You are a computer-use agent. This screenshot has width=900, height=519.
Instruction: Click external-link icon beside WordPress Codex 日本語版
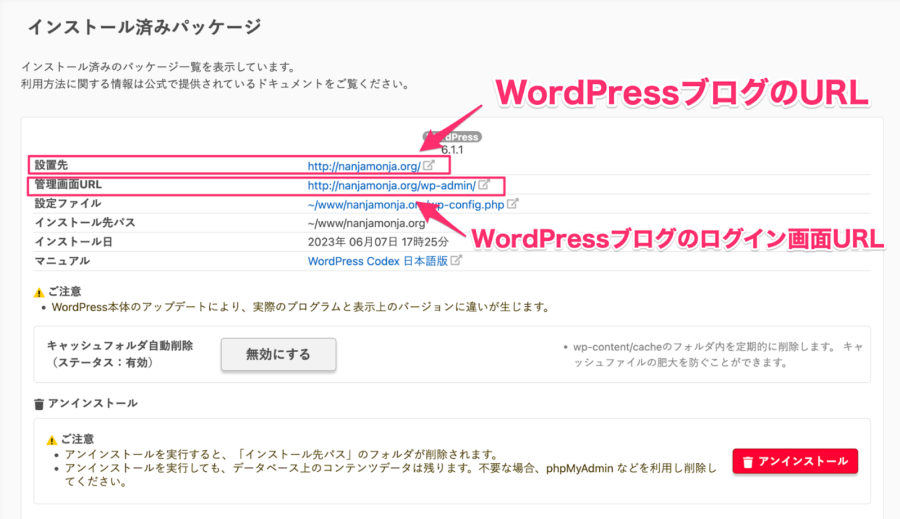pyautogui.click(x=456, y=260)
